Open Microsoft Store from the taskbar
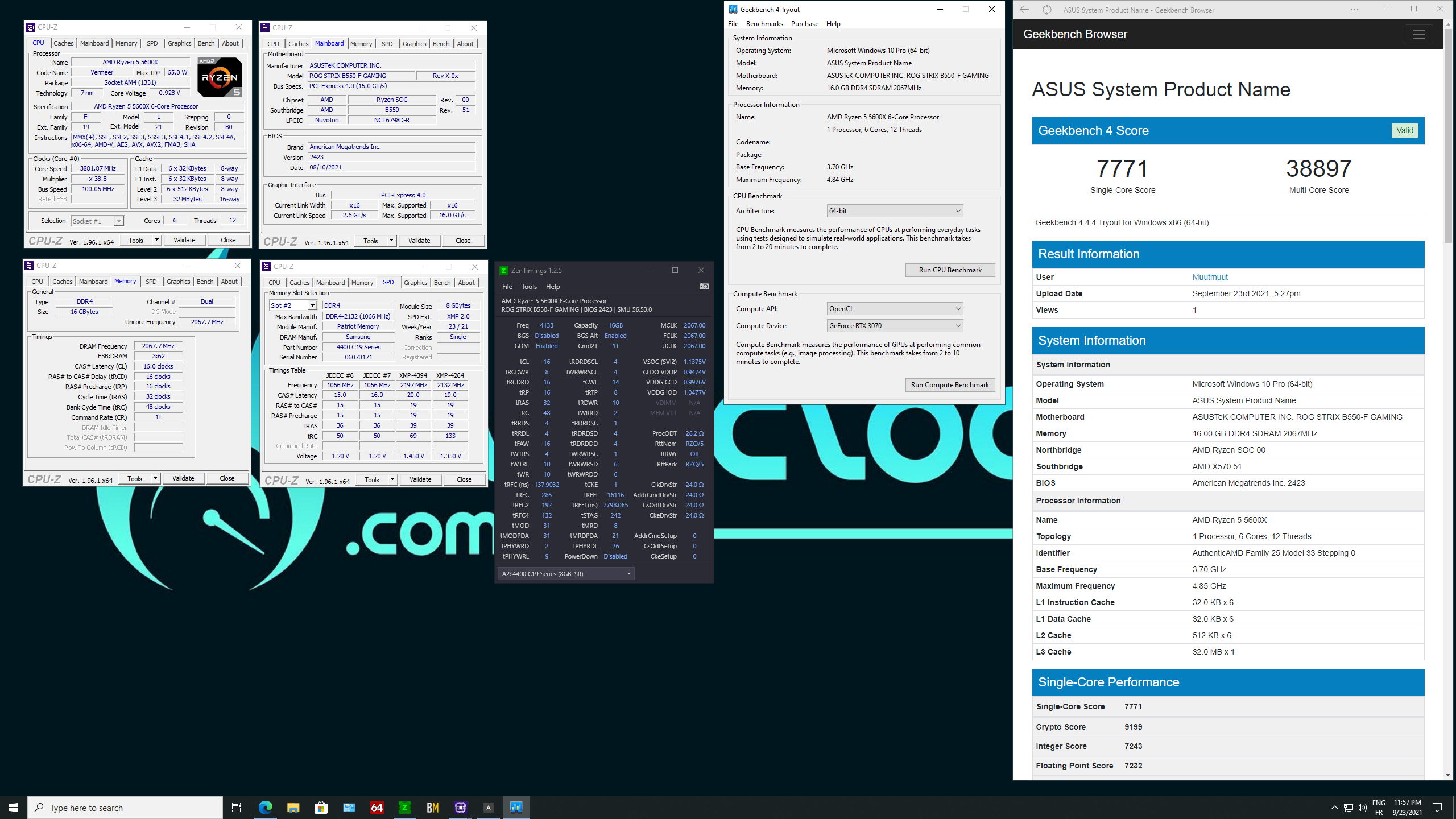The width and height of the screenshot is (1456, 819). pyautogui.click(x=321, y=808)
